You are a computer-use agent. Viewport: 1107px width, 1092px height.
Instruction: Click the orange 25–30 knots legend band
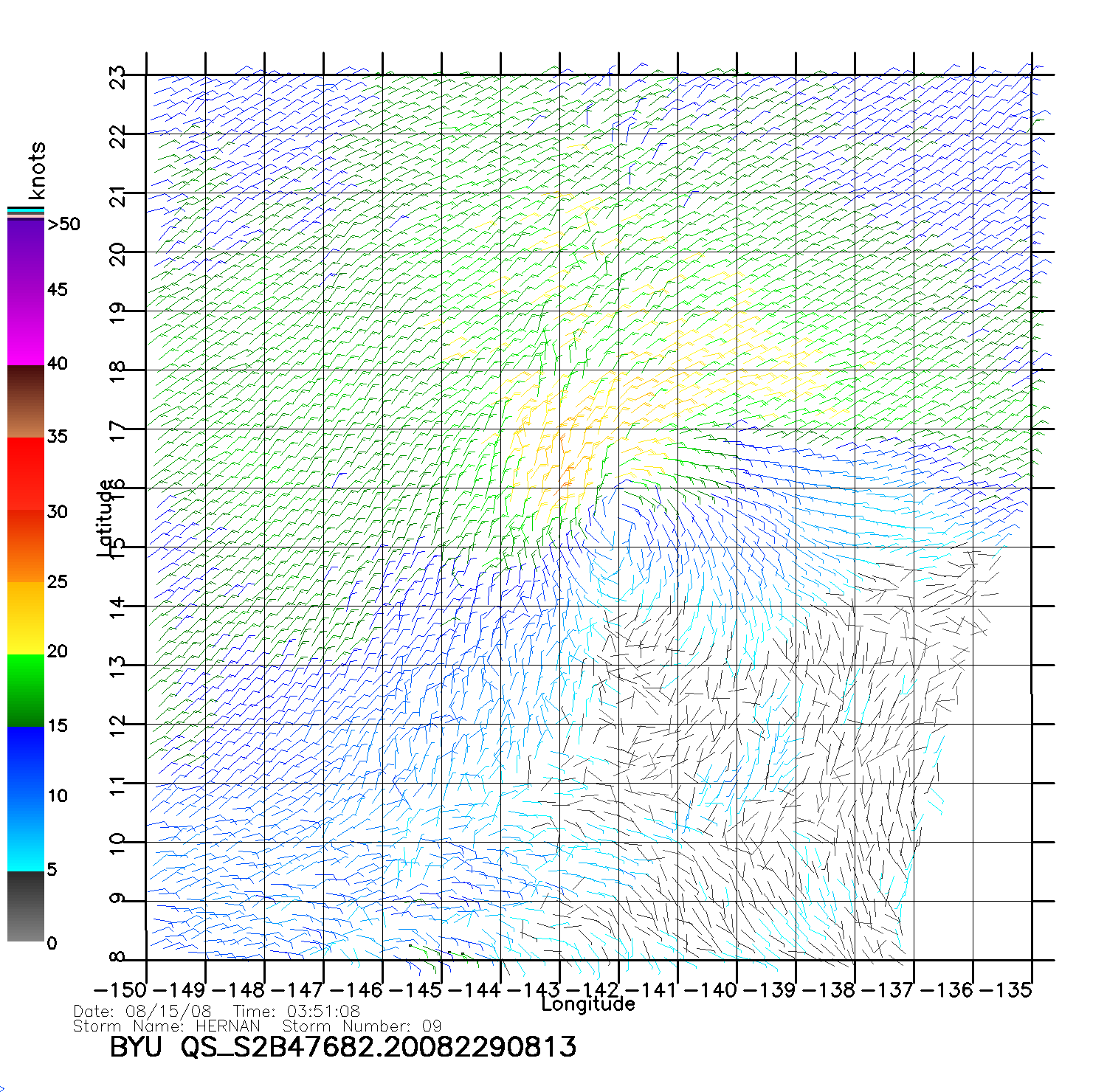pos(25,546)
